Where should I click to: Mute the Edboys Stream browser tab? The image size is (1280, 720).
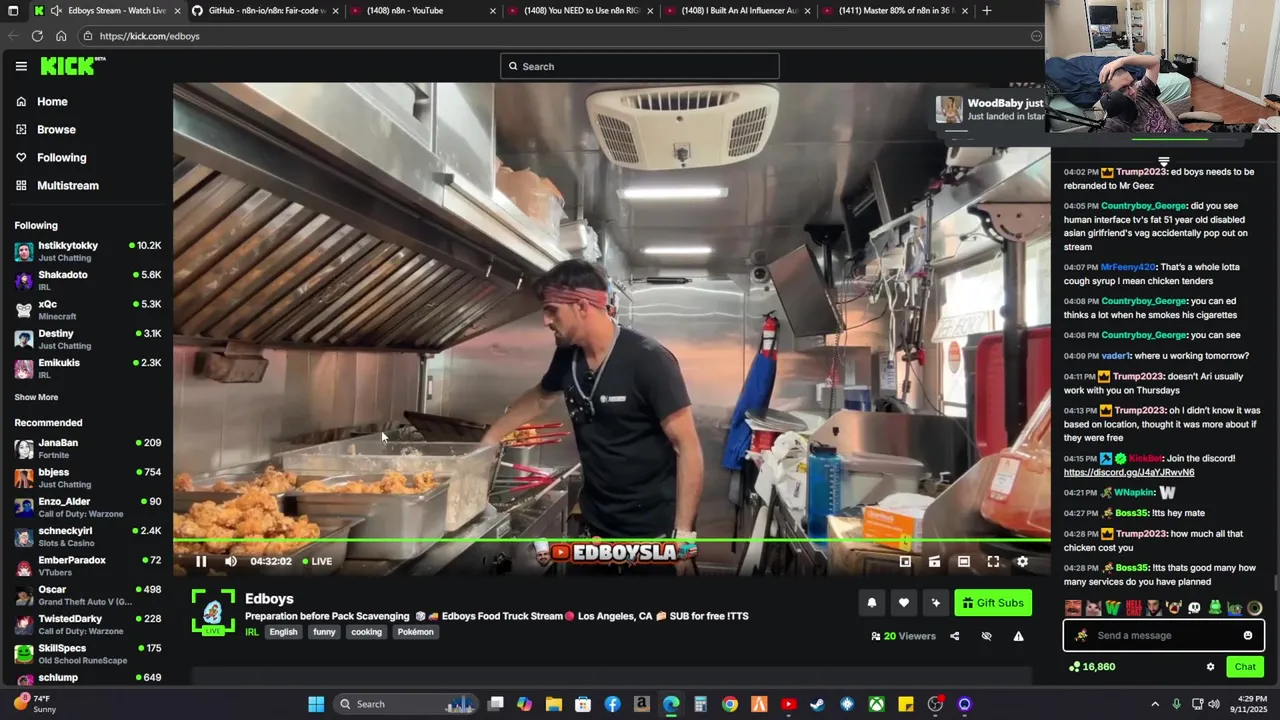point(57,11)
